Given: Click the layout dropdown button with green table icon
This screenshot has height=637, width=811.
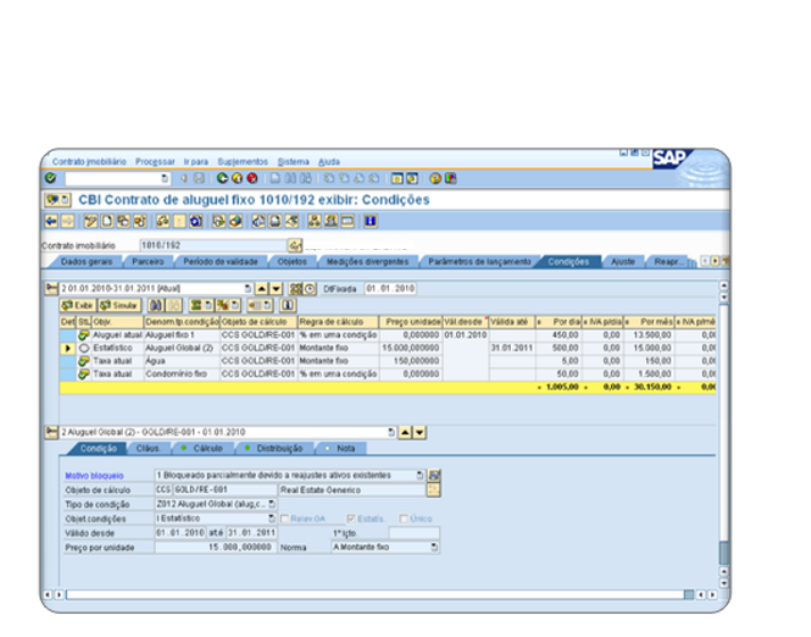Looking at the screenshot, I should 201,306.
